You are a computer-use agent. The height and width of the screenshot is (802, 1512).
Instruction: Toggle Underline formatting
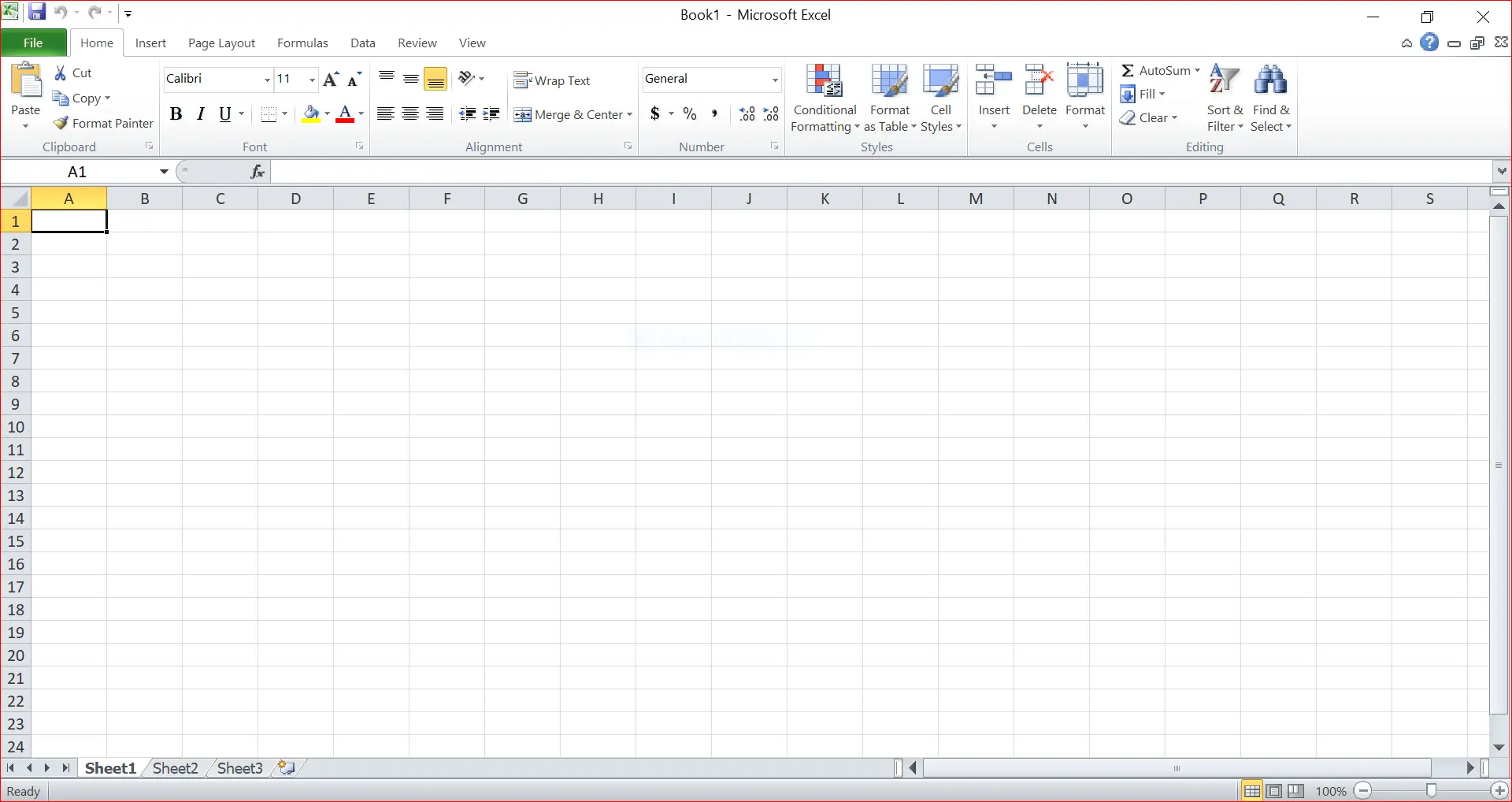click(x=225, y=114)
